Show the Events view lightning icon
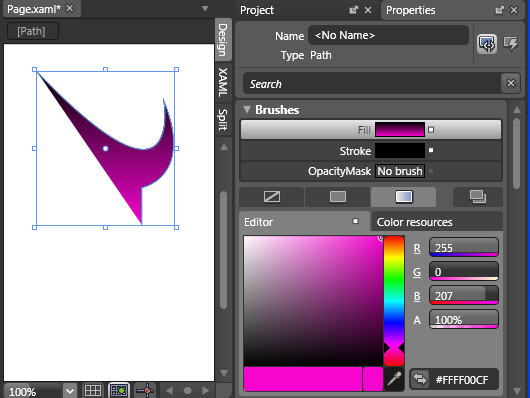 (x=511, y=43)
